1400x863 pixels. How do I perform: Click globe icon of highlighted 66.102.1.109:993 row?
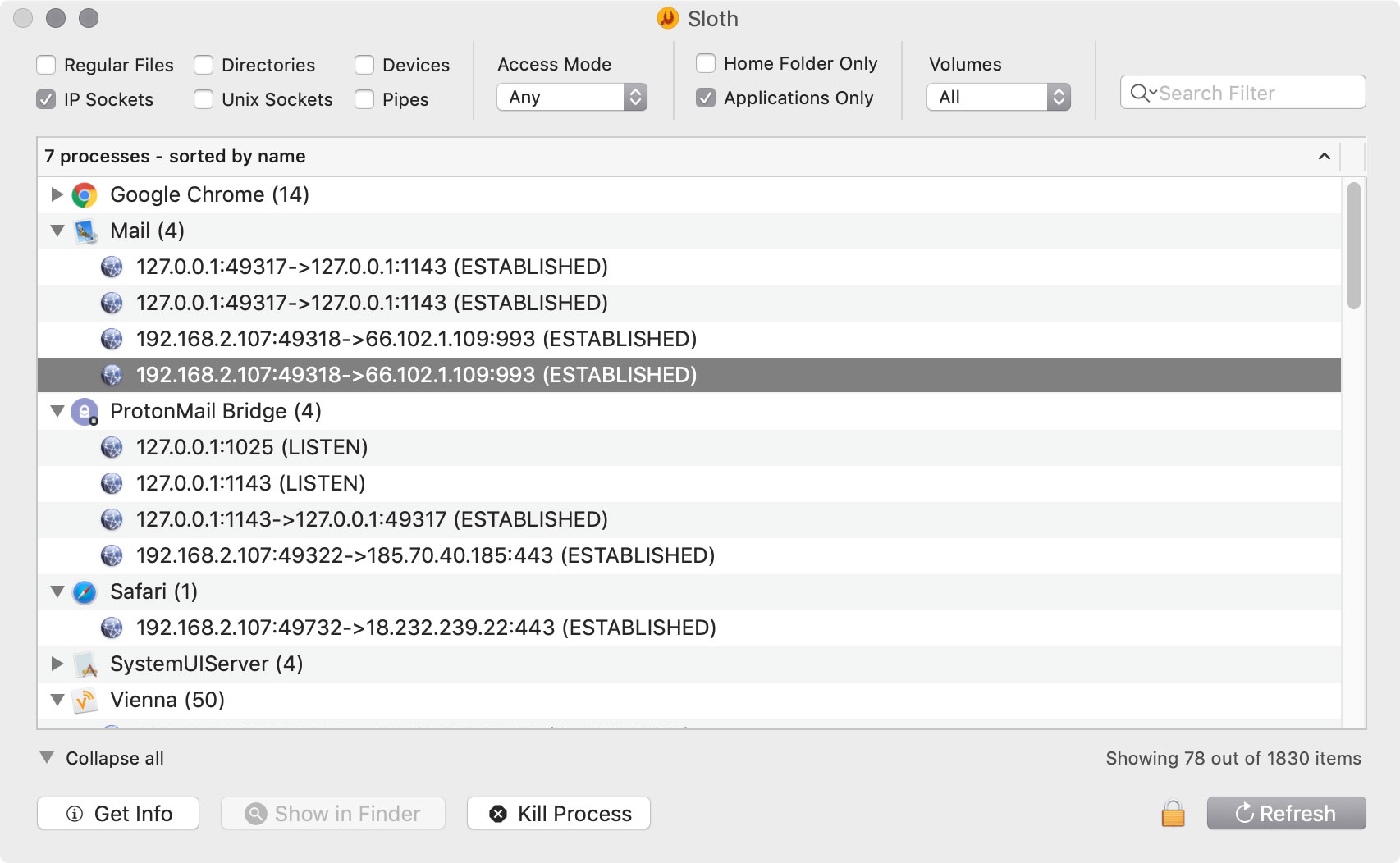pos(112,376)
